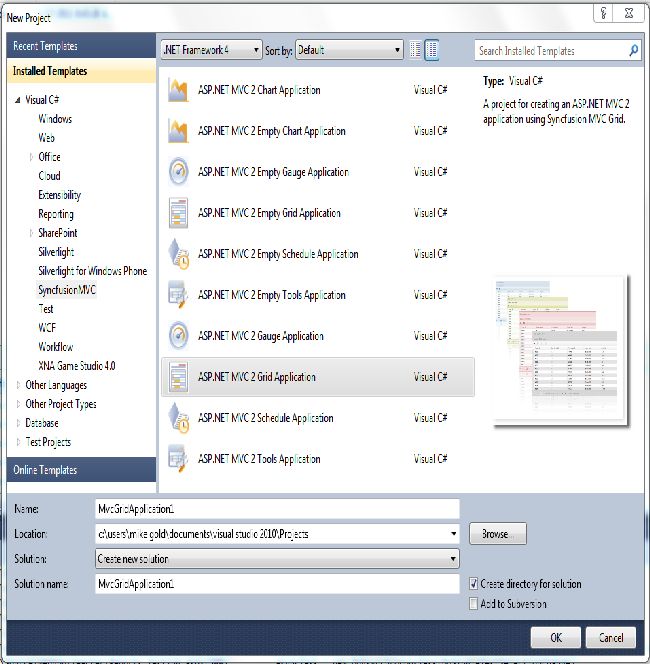
Task: Select XNA Game Studio 4.0 category
Action: tap(77, 366)
